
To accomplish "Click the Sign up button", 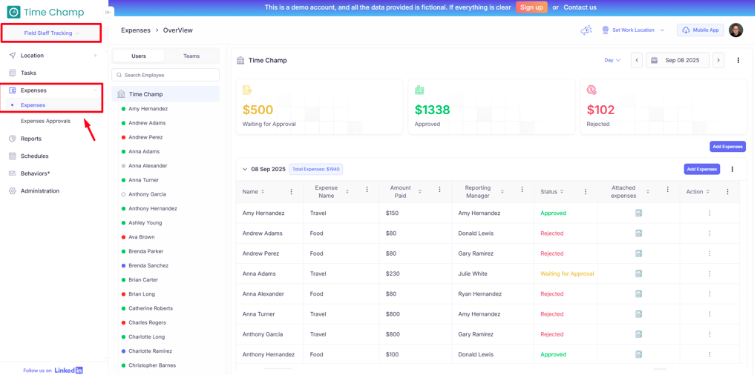I will 532,8.
